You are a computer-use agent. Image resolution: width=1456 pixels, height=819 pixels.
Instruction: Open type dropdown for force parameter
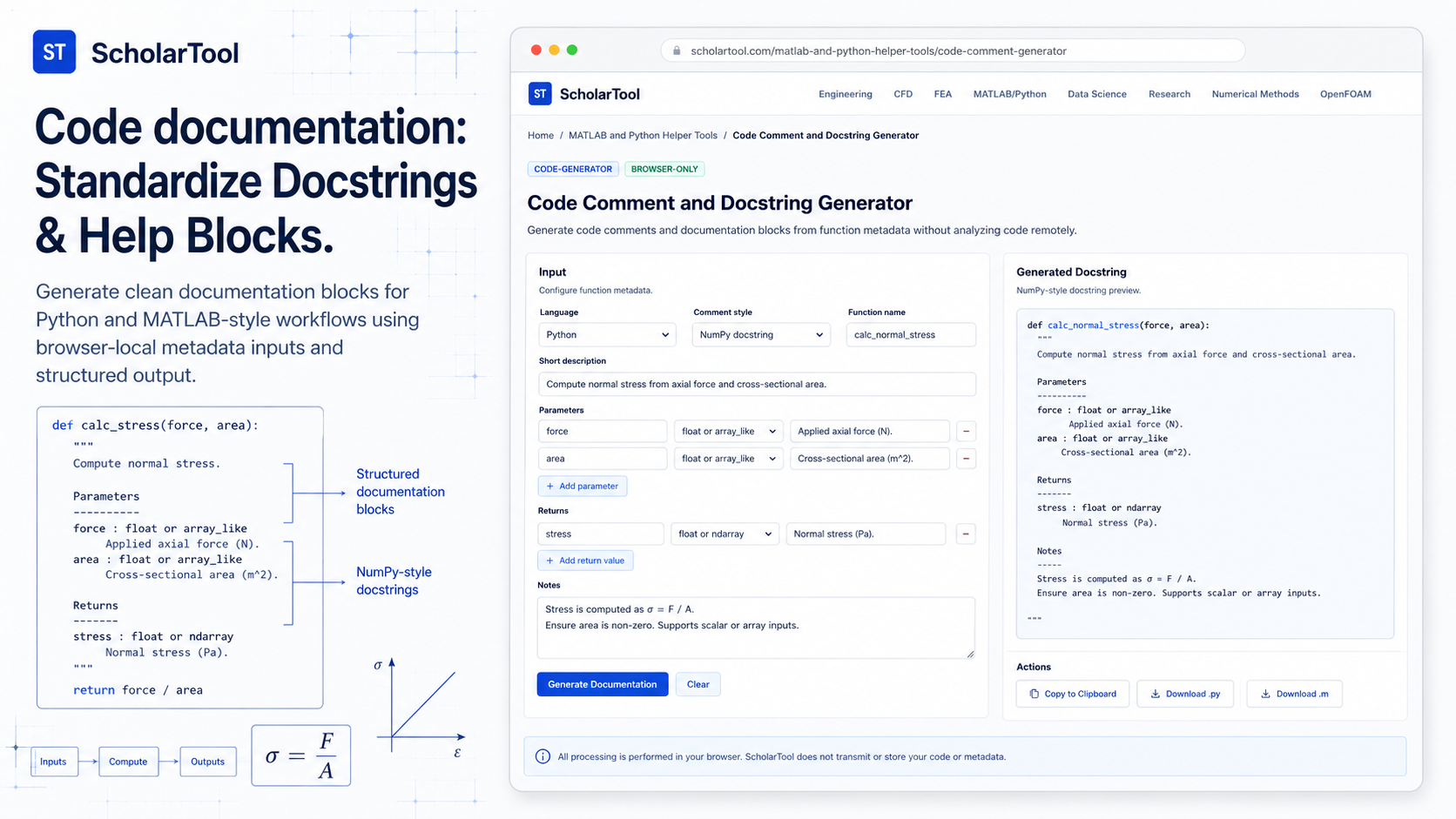(x=729, y=432)
